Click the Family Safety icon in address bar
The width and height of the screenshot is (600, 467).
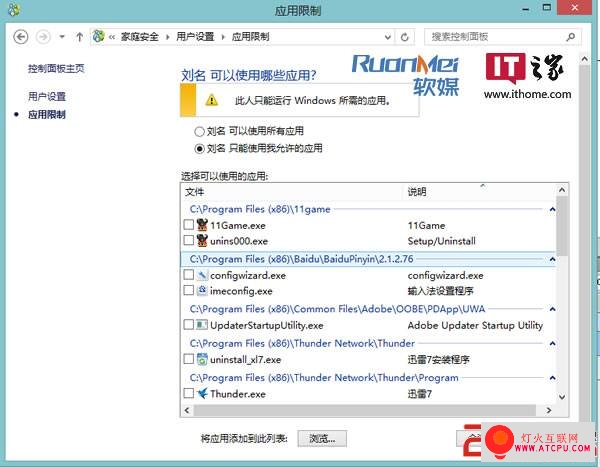click(x=98, y=36)
